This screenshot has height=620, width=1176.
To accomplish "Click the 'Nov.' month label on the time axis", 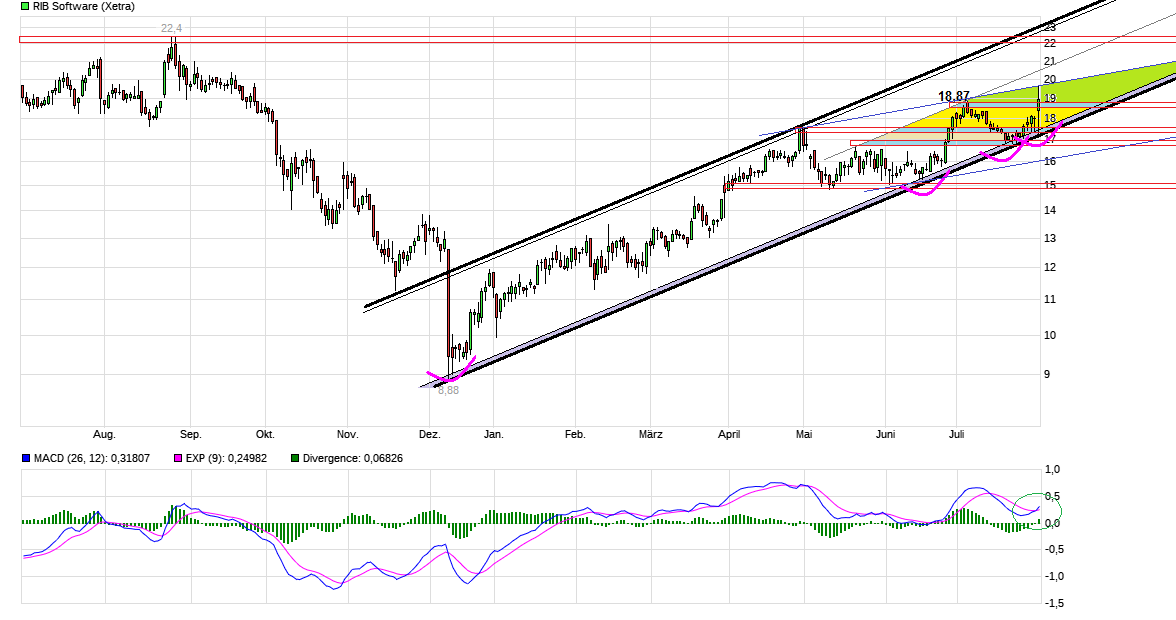I will click(347, 434).
